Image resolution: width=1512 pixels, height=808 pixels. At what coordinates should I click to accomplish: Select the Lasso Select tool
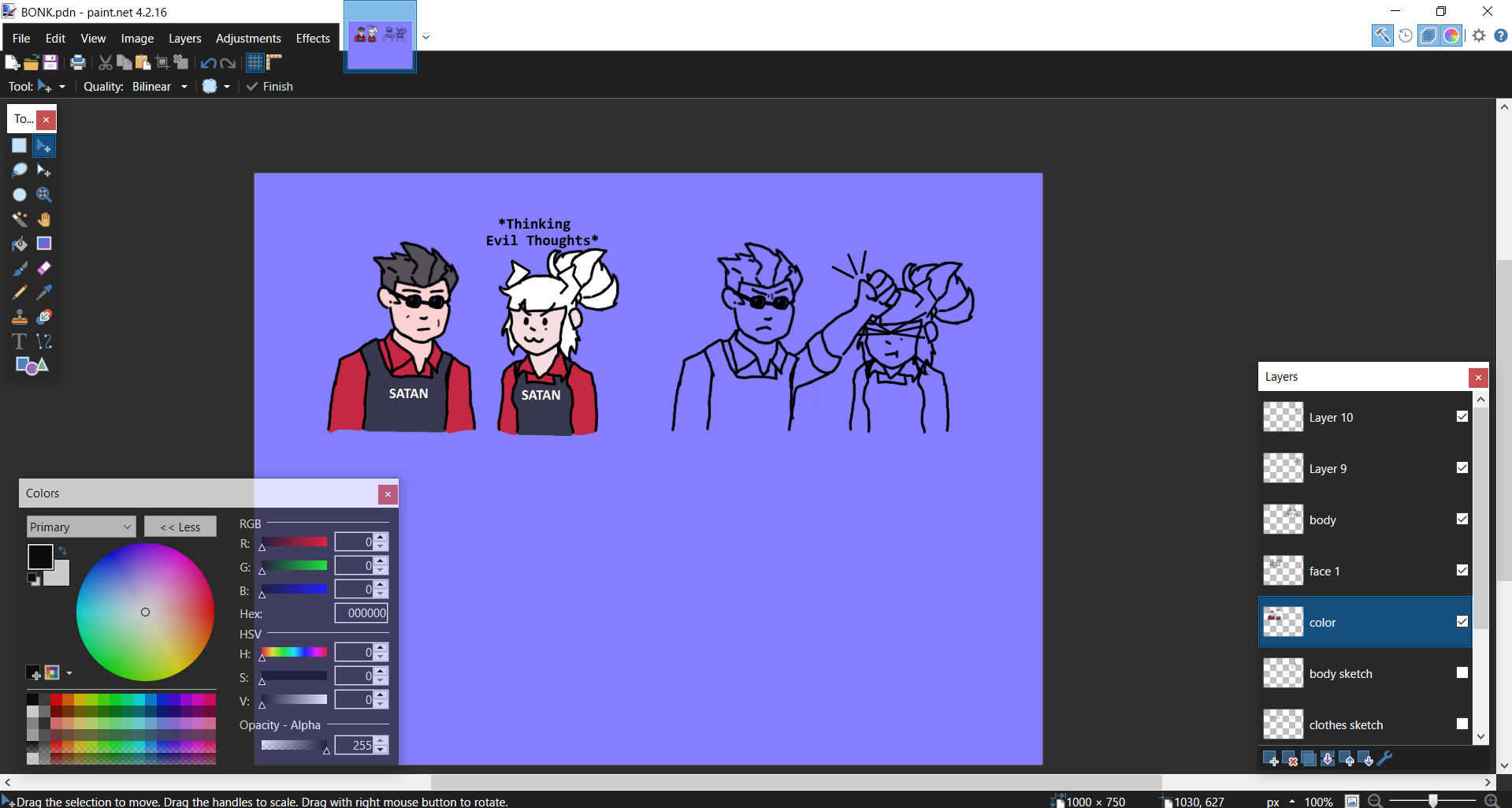click(20, 170)
